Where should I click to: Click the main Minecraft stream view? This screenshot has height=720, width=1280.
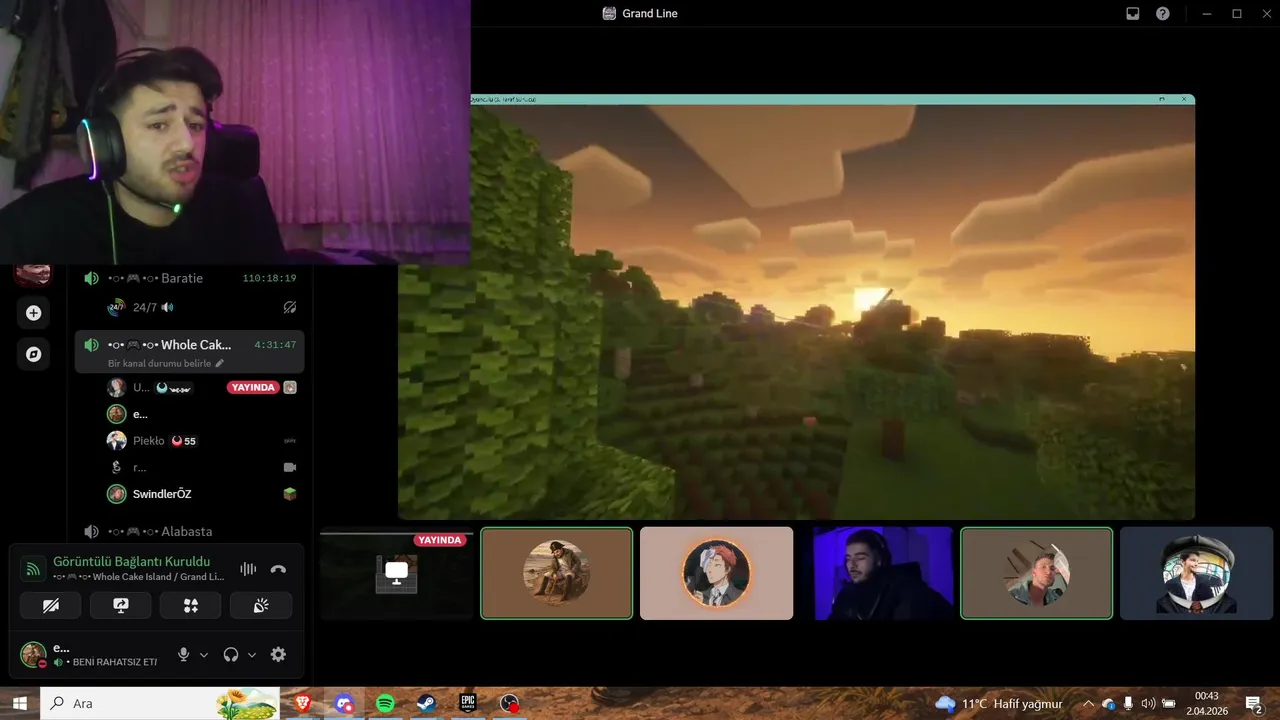click(796, 307)
